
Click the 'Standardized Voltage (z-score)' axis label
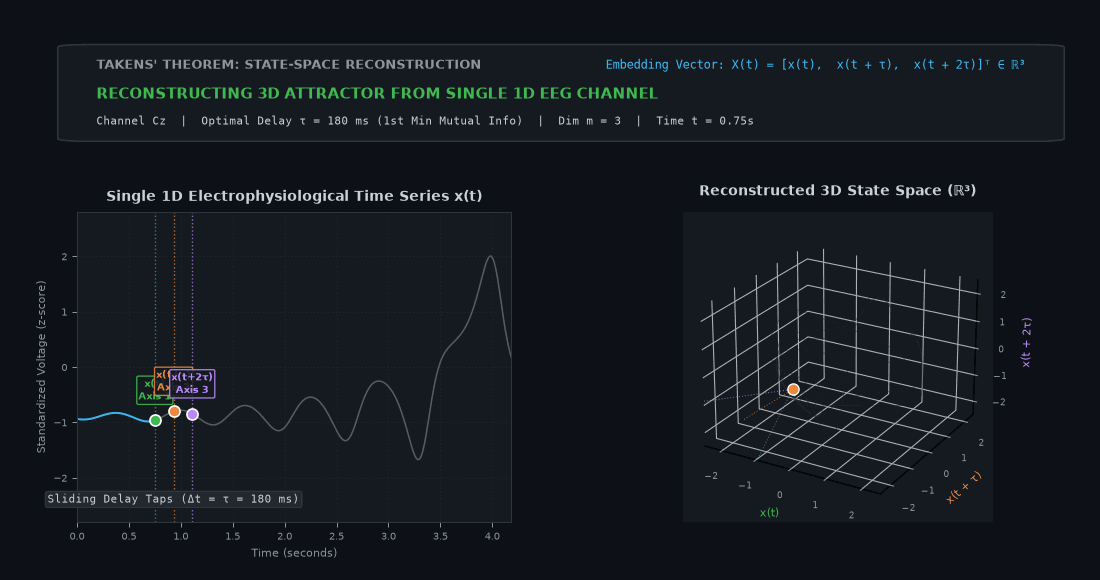pyautogui.click(x=41, y=367)
